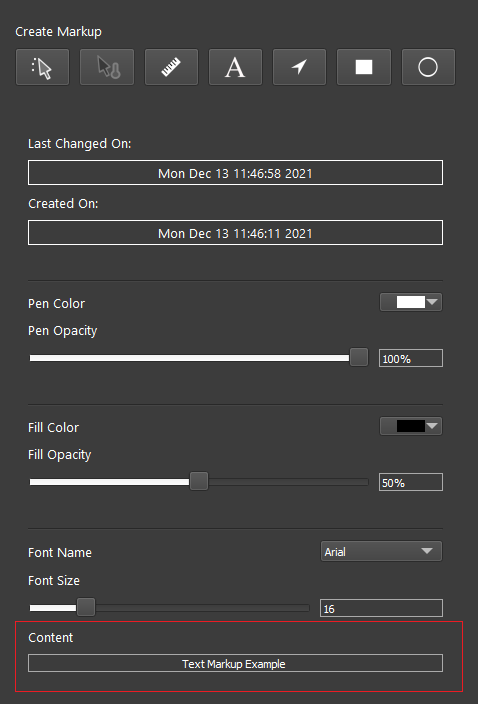478x704 pixels.
Task: Click the Pen Opacity 100% field
Action: pyautogui.click(x=411, y=358)
